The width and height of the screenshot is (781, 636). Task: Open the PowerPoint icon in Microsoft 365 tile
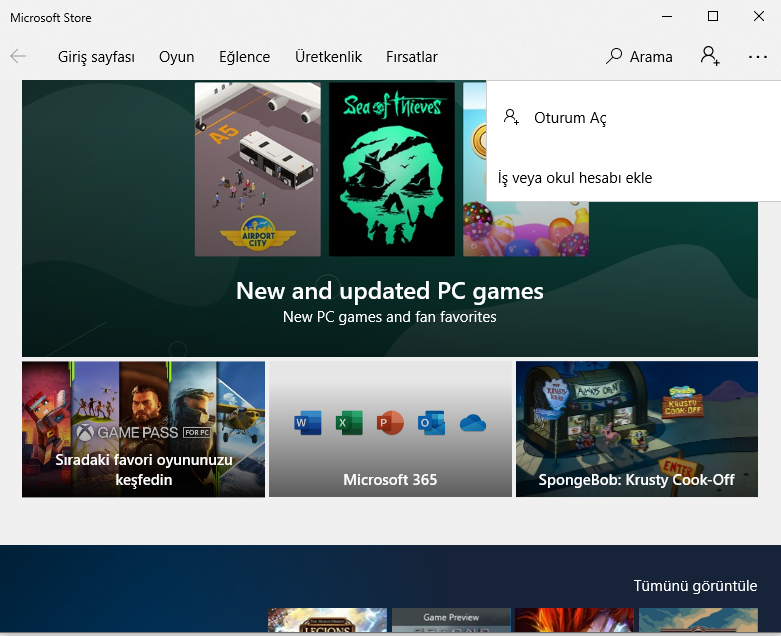(x=390, y=423)
